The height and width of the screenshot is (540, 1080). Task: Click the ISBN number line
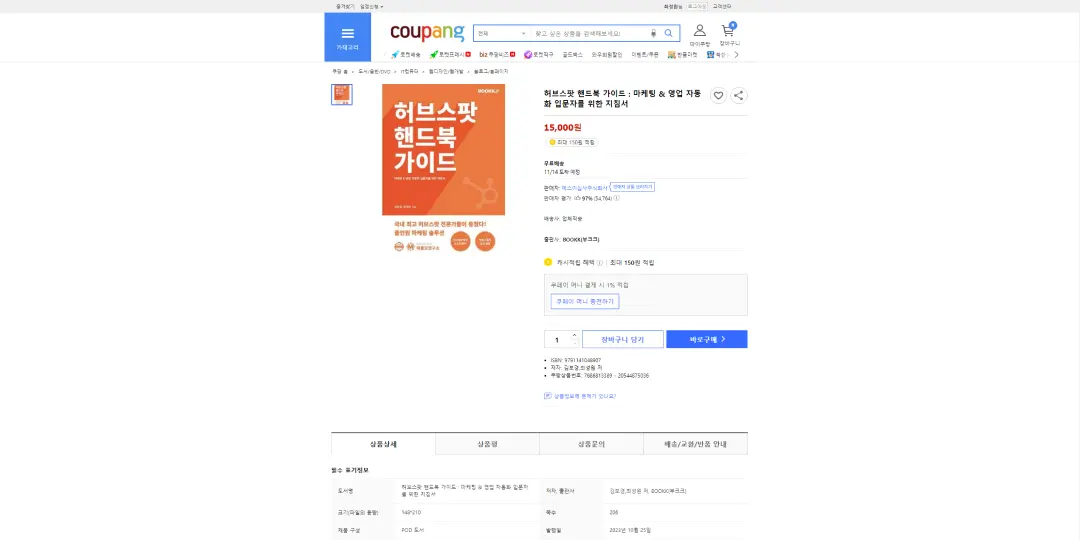pyautogui.click(x=576, y=360)
